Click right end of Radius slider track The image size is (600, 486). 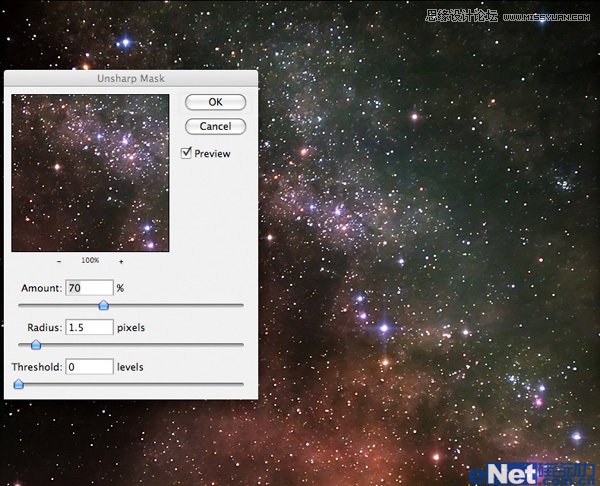pyautogui.click(x=241, y=345)
